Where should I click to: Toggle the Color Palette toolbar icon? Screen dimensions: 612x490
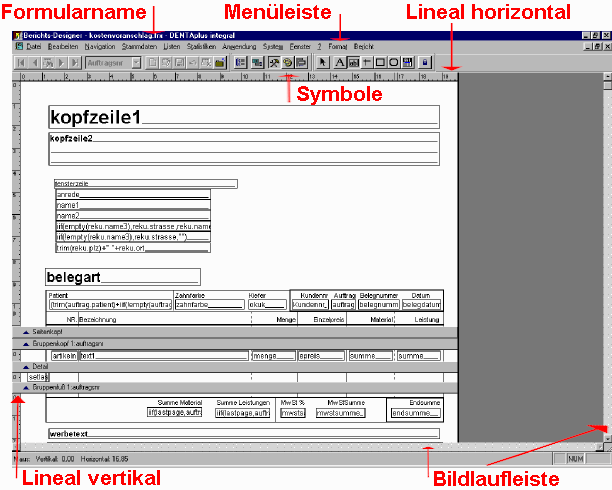[x=288, y=62]
